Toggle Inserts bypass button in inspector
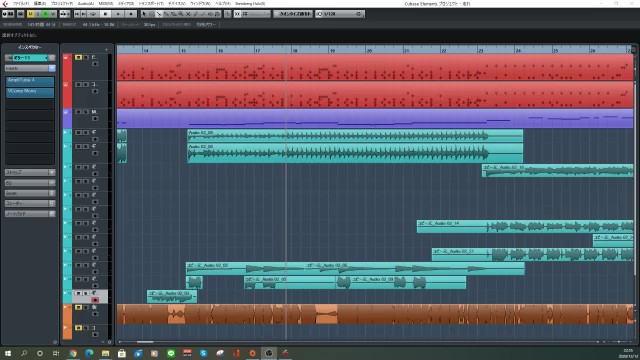 [x=52, y=69]
